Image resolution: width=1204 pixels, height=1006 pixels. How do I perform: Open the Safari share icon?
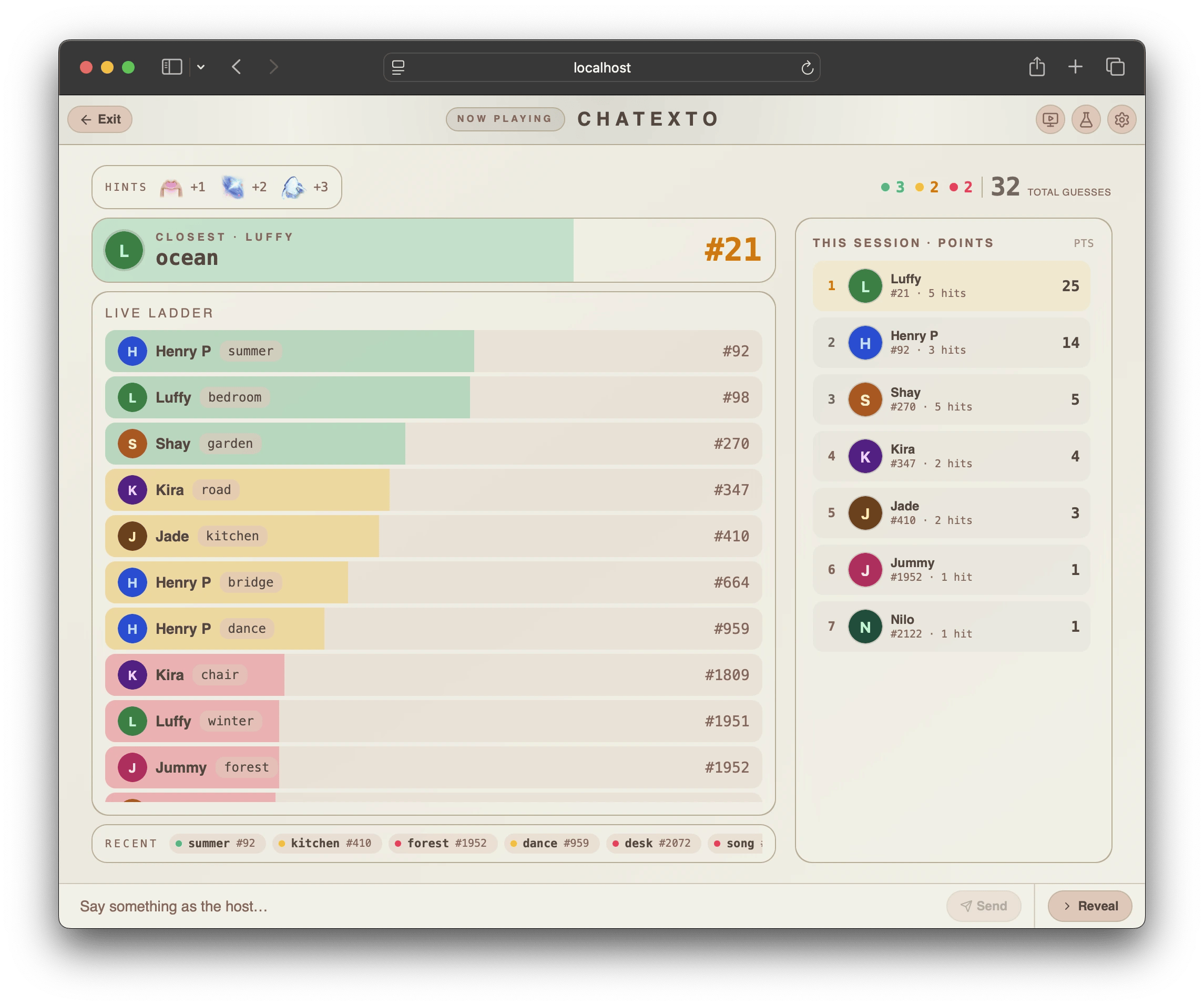[x=1037, y=67]
